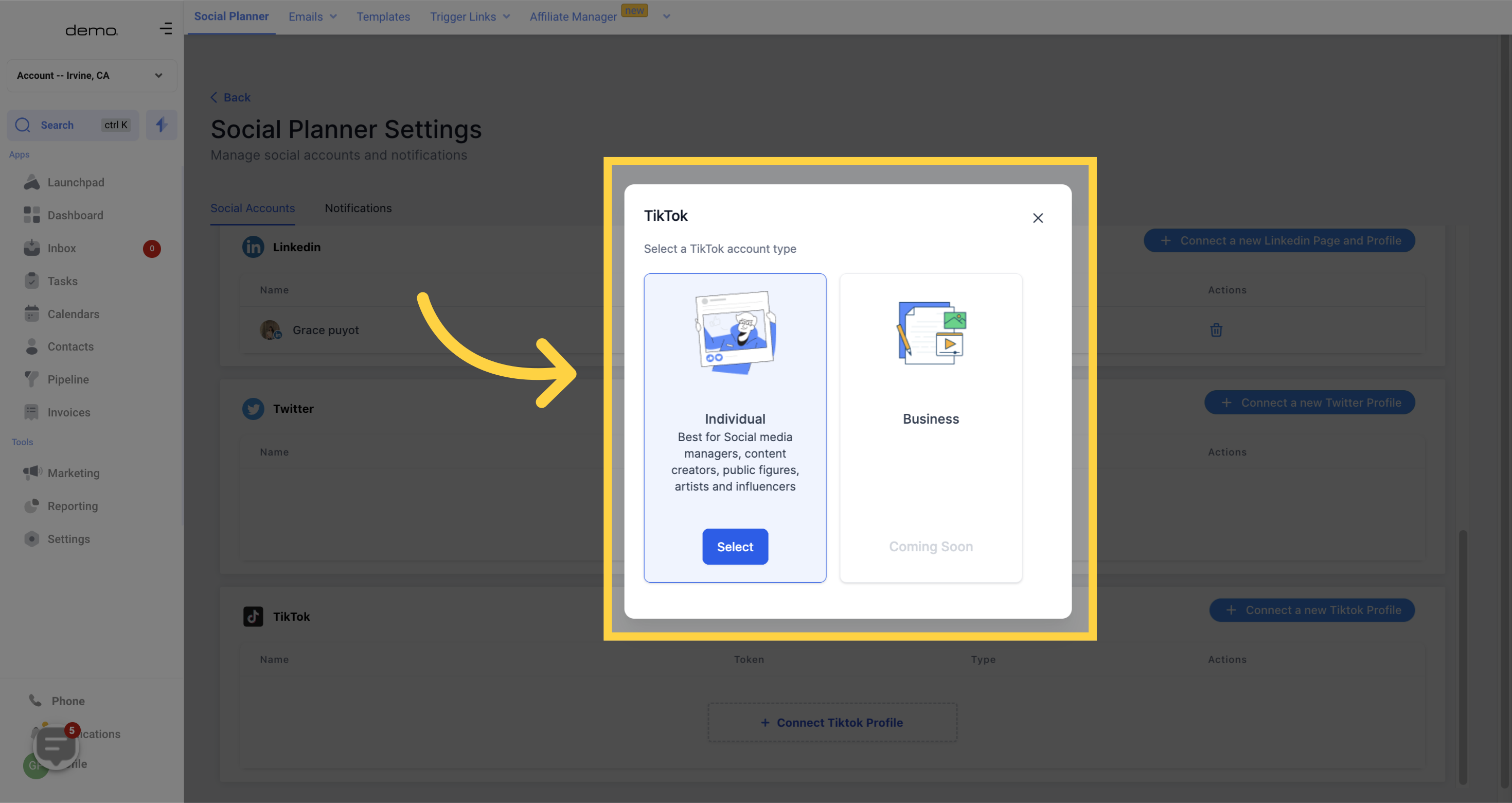Screen dimensions: 1512x803
Task: Choose the Individual account type card
Action: coord(735,428)
